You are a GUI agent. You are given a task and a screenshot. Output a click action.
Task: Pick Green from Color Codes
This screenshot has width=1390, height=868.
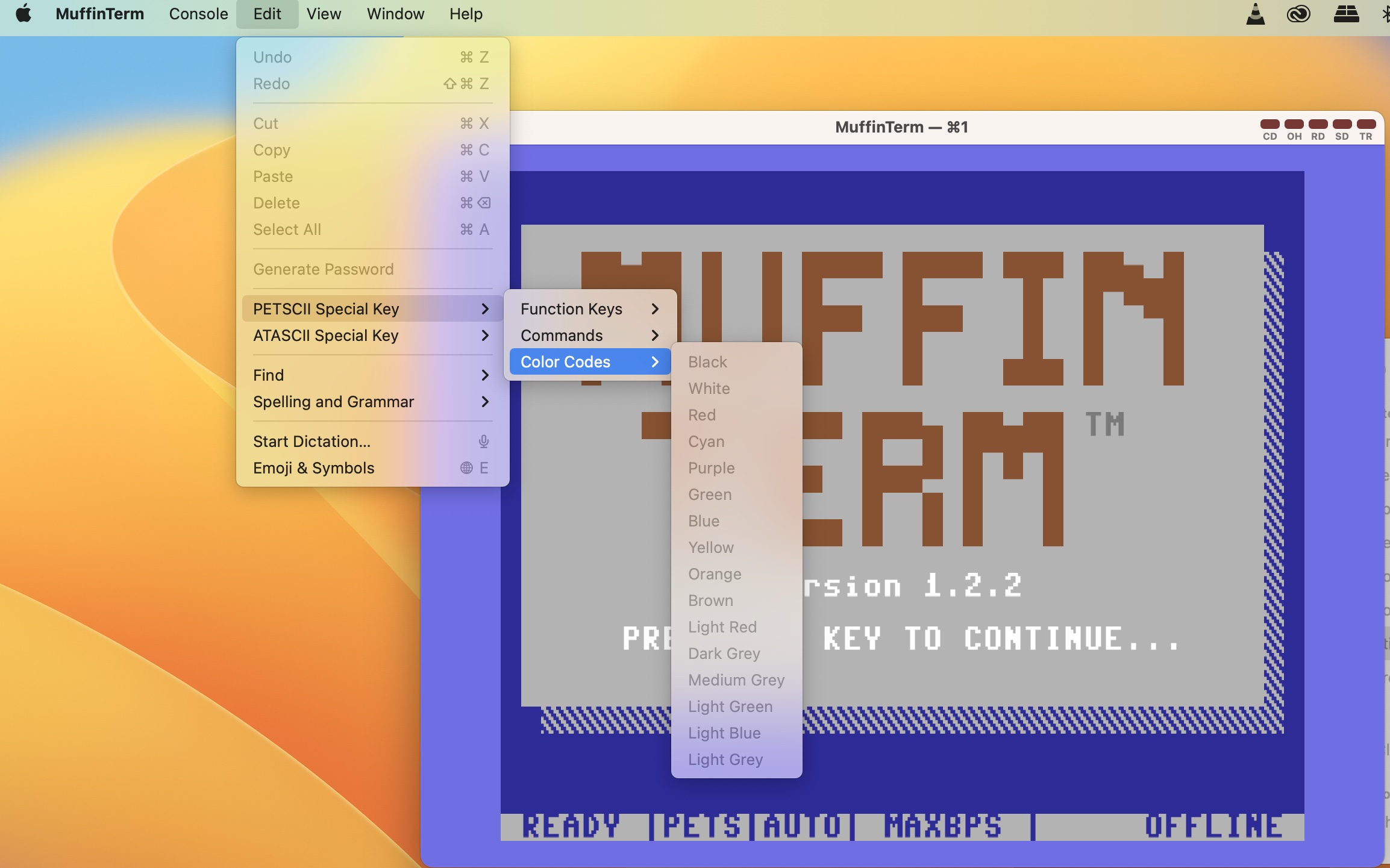tap(736, 495)
